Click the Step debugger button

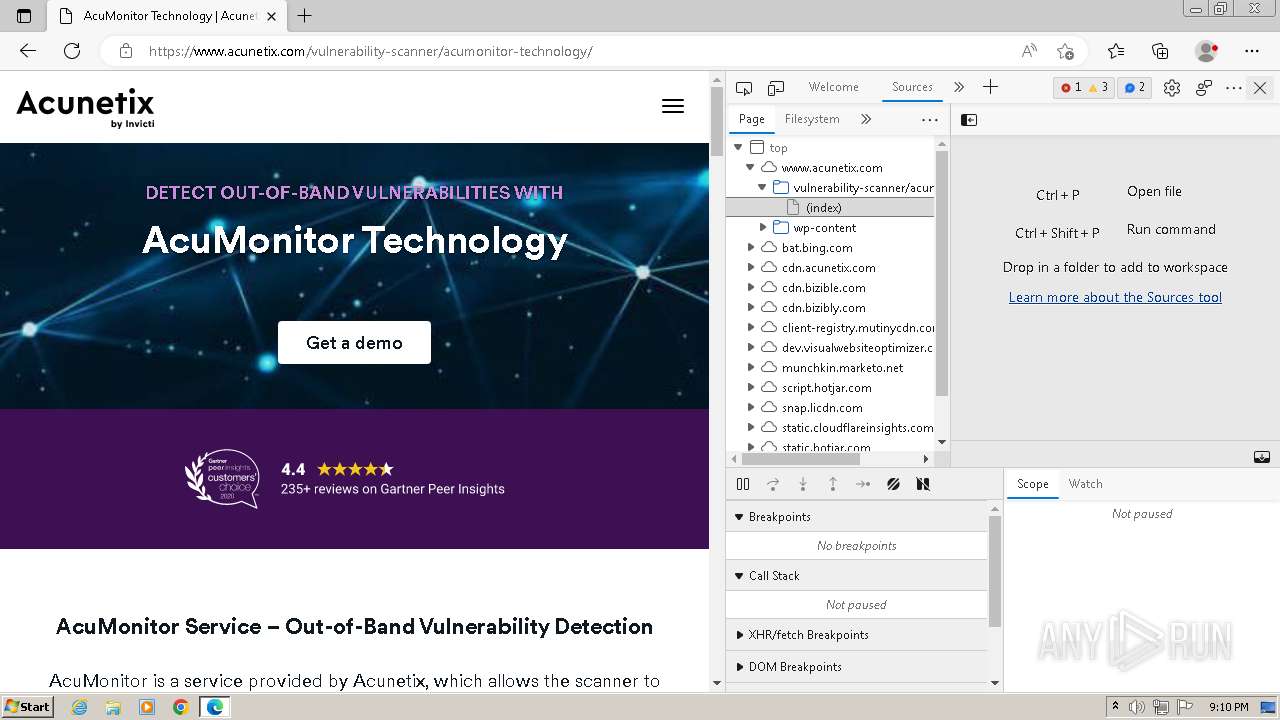click(863, 484)
